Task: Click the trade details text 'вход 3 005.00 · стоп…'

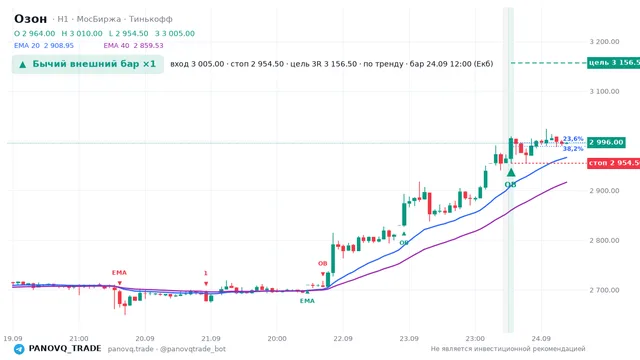Action: (331, 64)
